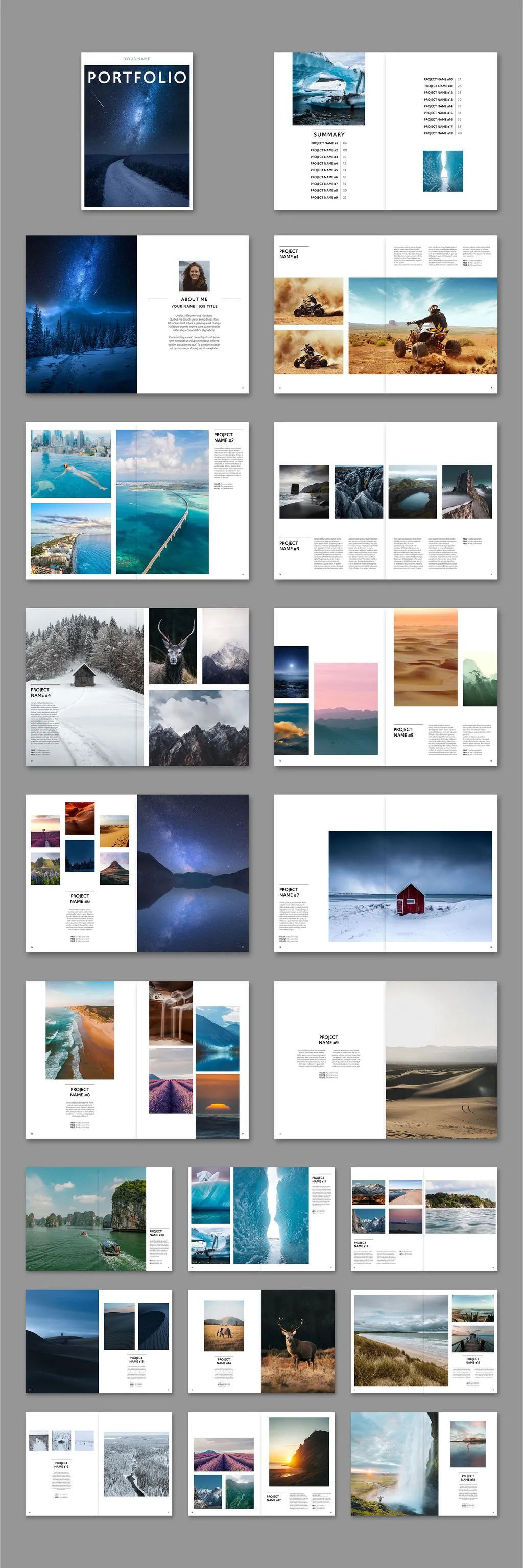
Task: Click the PROJECT NAME #4 heading on the snowy cabin photo
Action: point(41,692)
